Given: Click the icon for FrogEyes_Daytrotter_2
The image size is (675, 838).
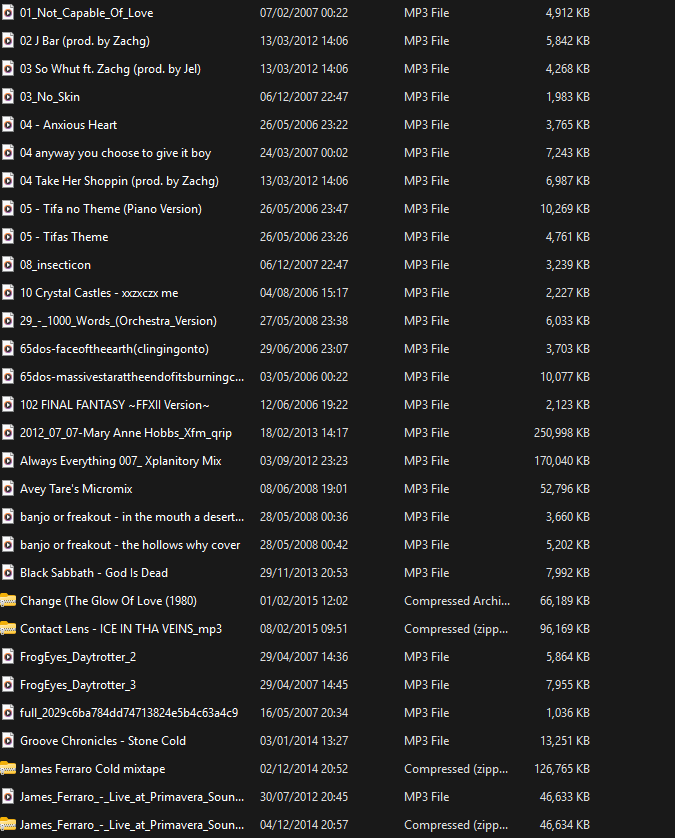Looking at the screenshot, I should tap(8, 656).
